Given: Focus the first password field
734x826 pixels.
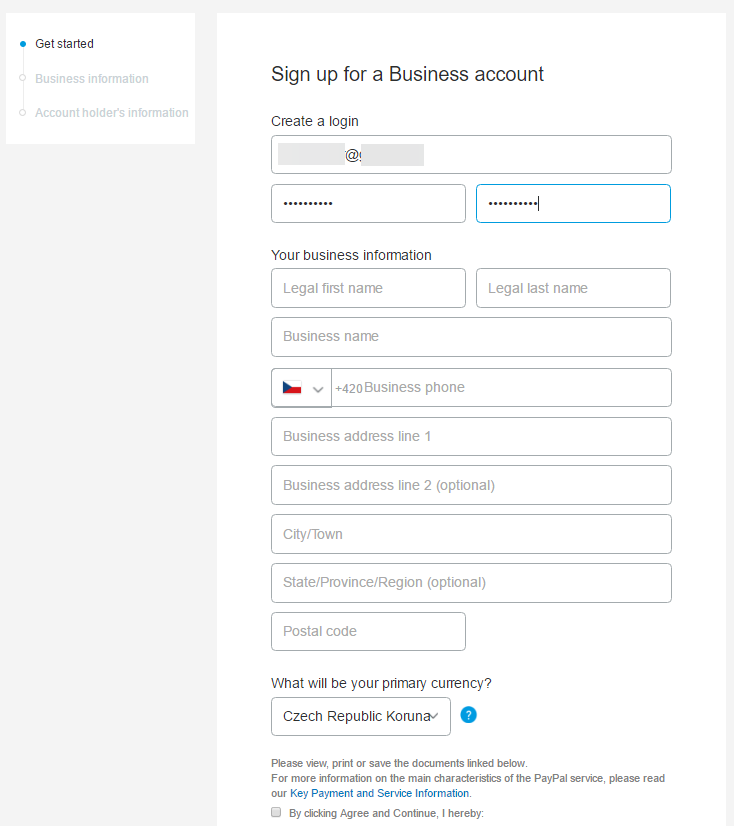Looking at the screenshot, I should coord(368,203).
